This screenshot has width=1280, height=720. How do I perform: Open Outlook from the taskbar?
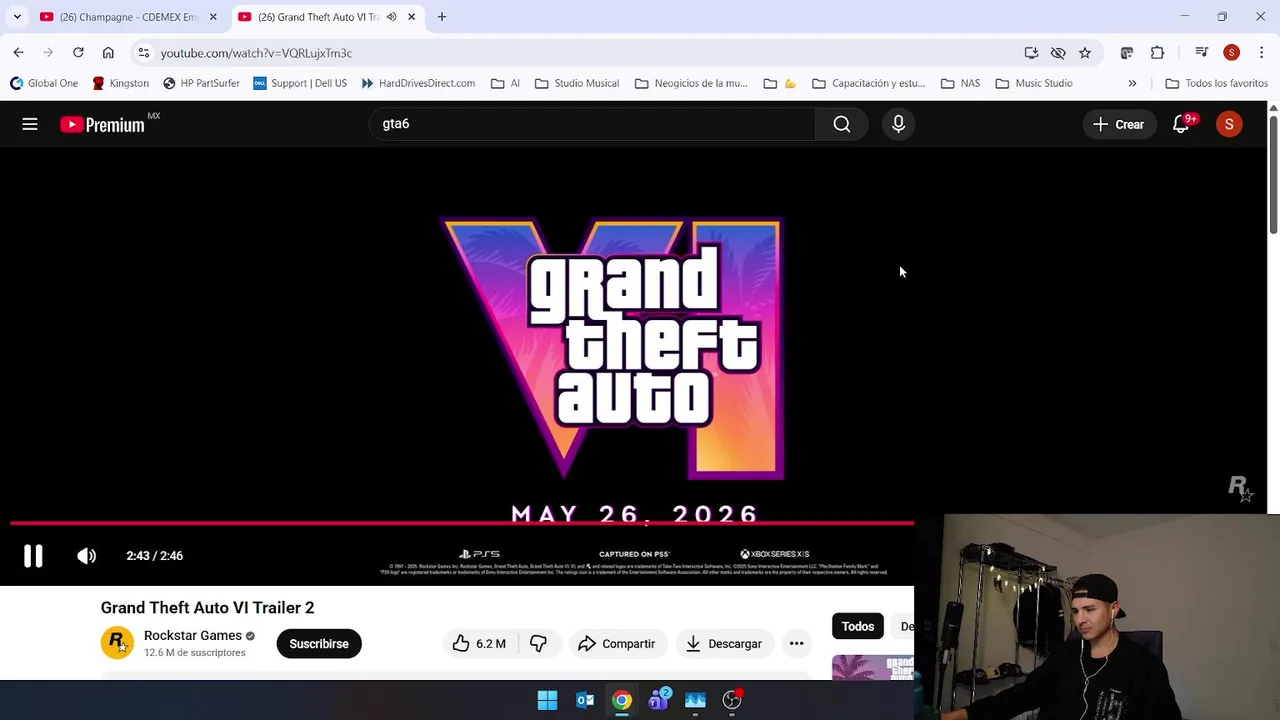pos(585,700)
